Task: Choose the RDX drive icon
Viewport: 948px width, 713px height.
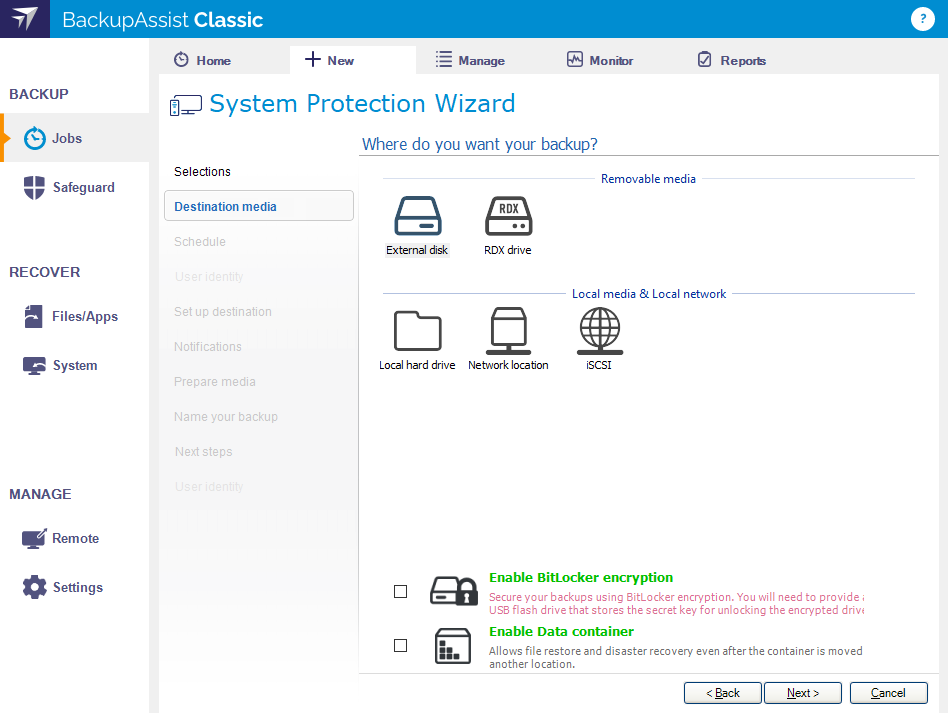Action: click(508, 216)
